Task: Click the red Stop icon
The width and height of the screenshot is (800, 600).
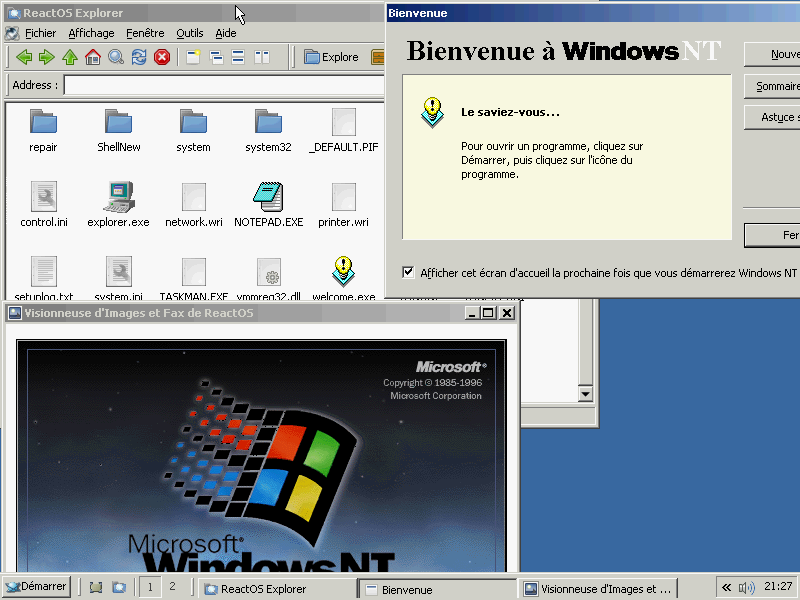Action: coord(162,57)
